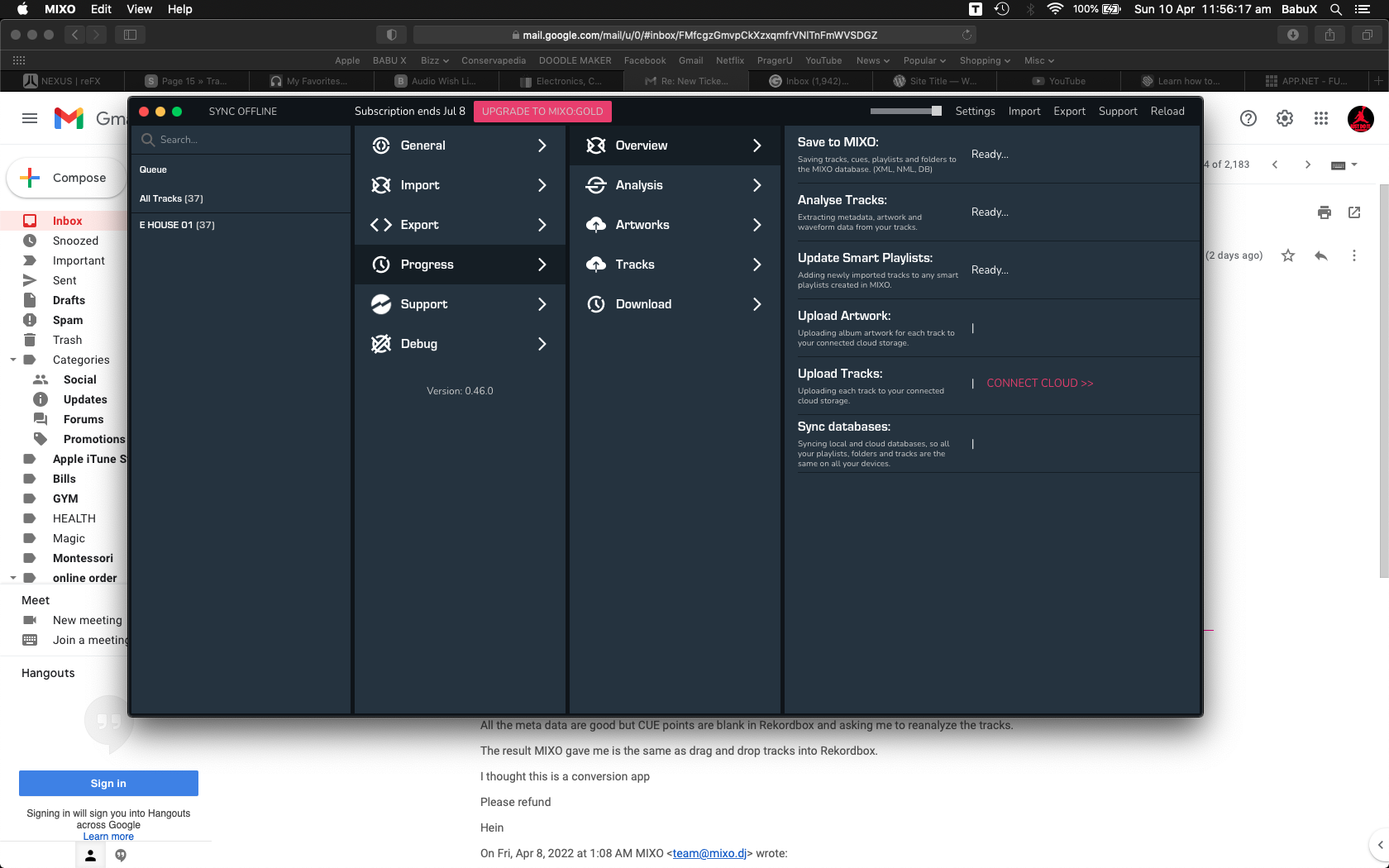Image resolution: width=1389 pixels, height=868 pixels.
Task: Click the Artworks cloud upload icon
Action: pos(596,225)
